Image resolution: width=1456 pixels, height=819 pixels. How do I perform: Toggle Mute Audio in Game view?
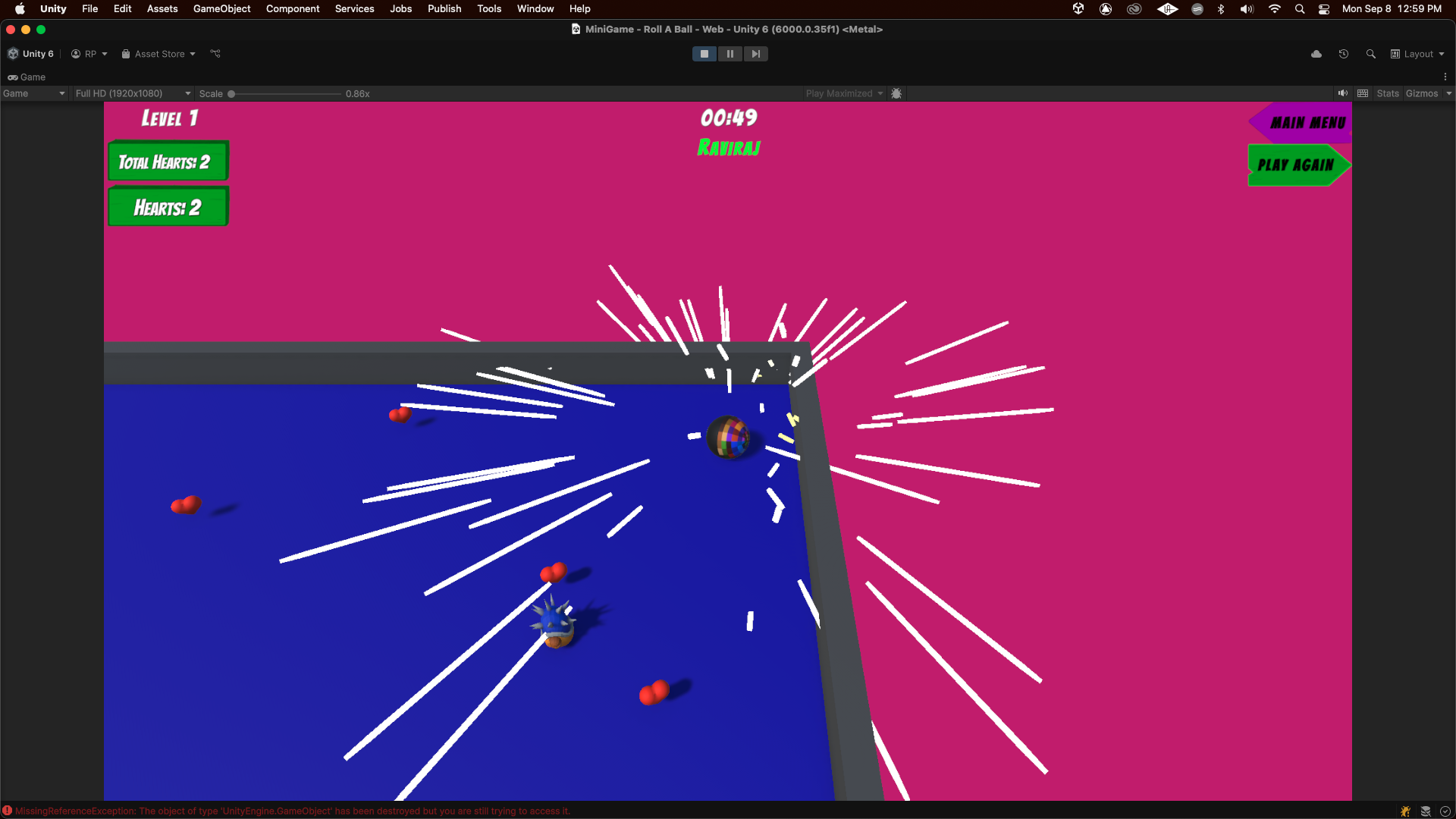click(x=1343, y=93)
